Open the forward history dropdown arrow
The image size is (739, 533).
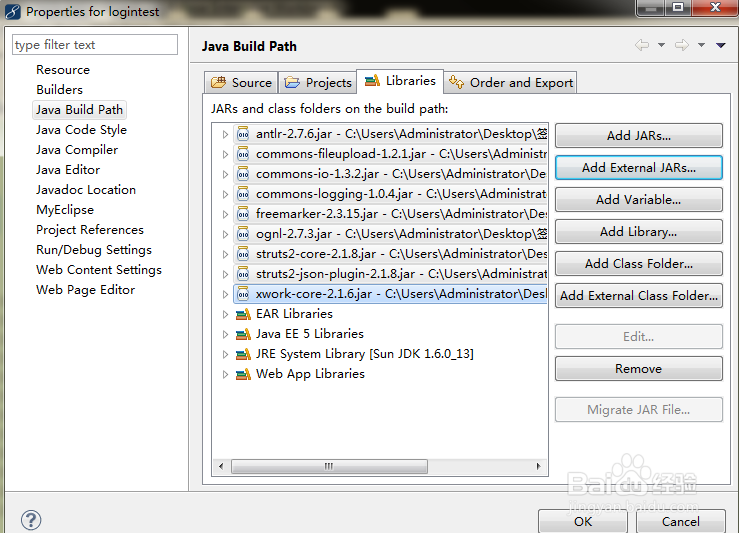(702, 45)
